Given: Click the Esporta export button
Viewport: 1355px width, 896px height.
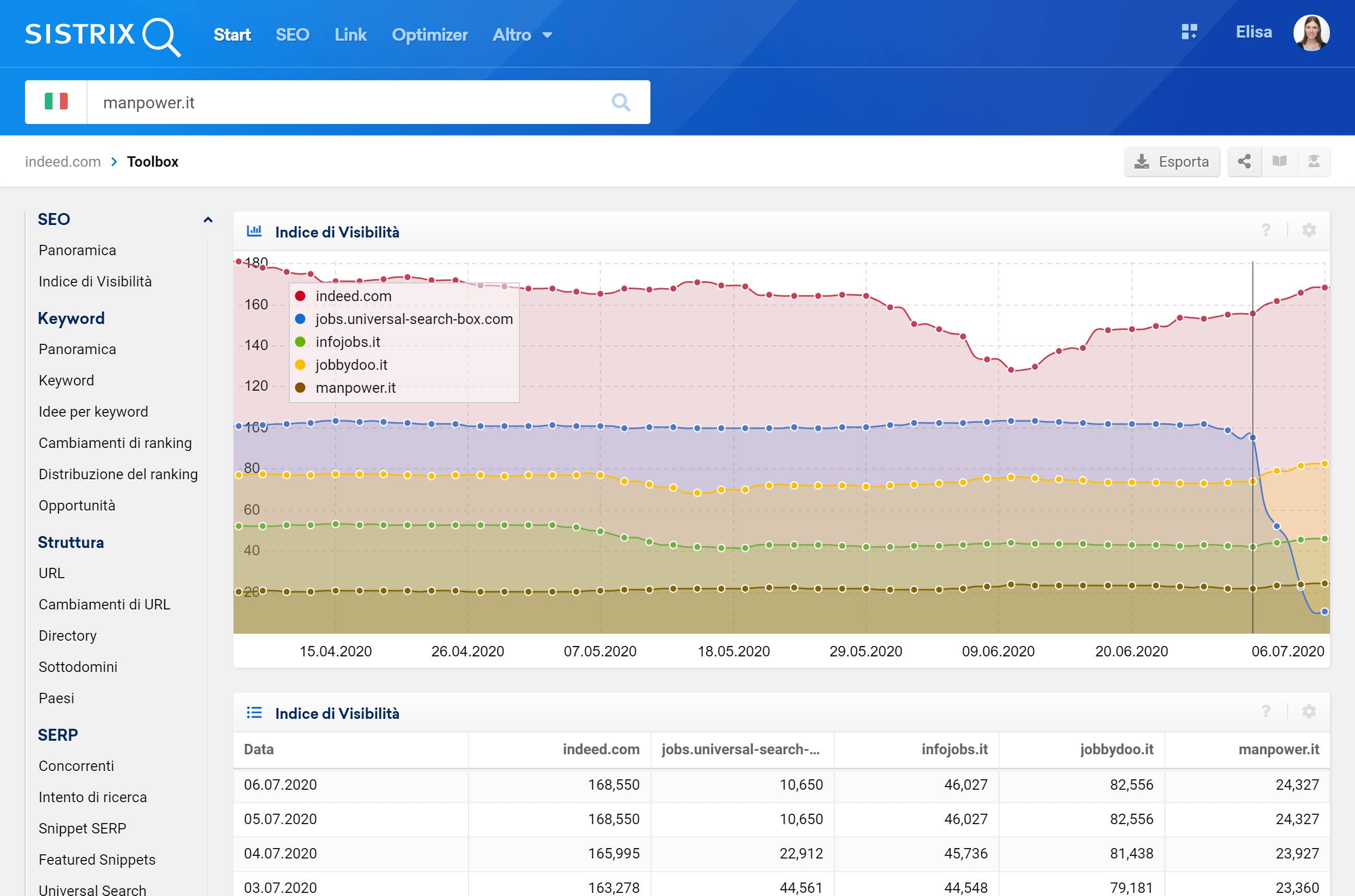Looking at the screenshot, I should (x=1172, y=161).
